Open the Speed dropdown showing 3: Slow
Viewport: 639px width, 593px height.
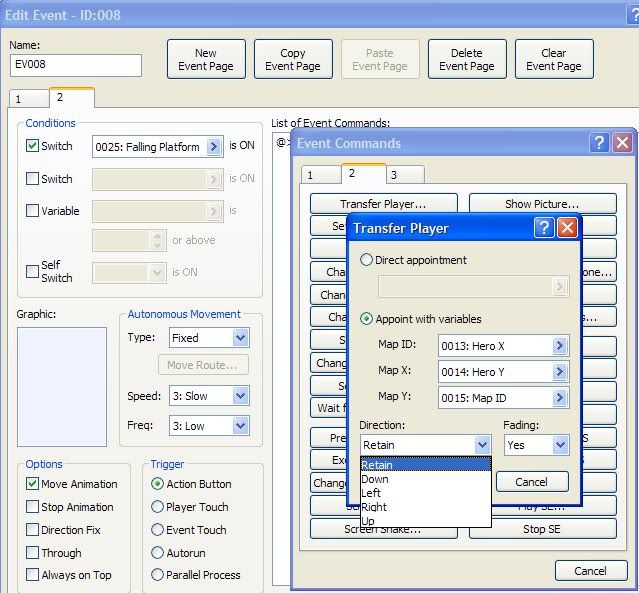[x=240, y=396]
